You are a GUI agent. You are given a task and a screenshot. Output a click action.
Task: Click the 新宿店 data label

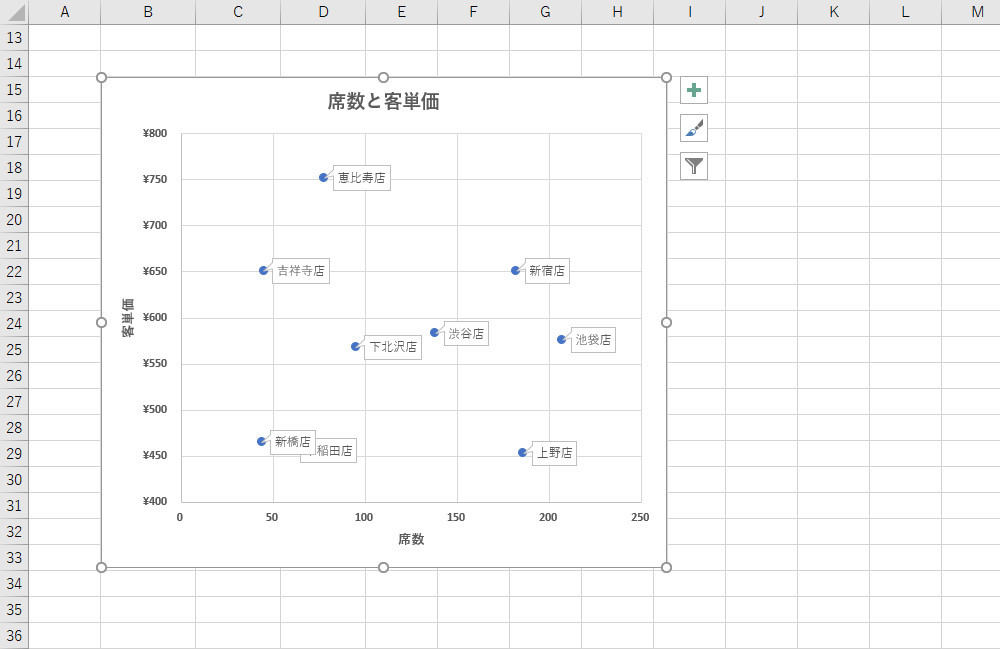pyautogui.click(x=547, y=271)
